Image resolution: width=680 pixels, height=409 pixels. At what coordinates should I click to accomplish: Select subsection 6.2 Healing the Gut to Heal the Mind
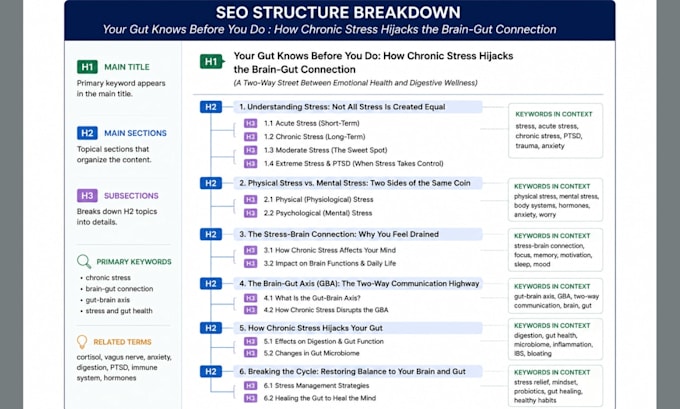click(x=320, y=398)
